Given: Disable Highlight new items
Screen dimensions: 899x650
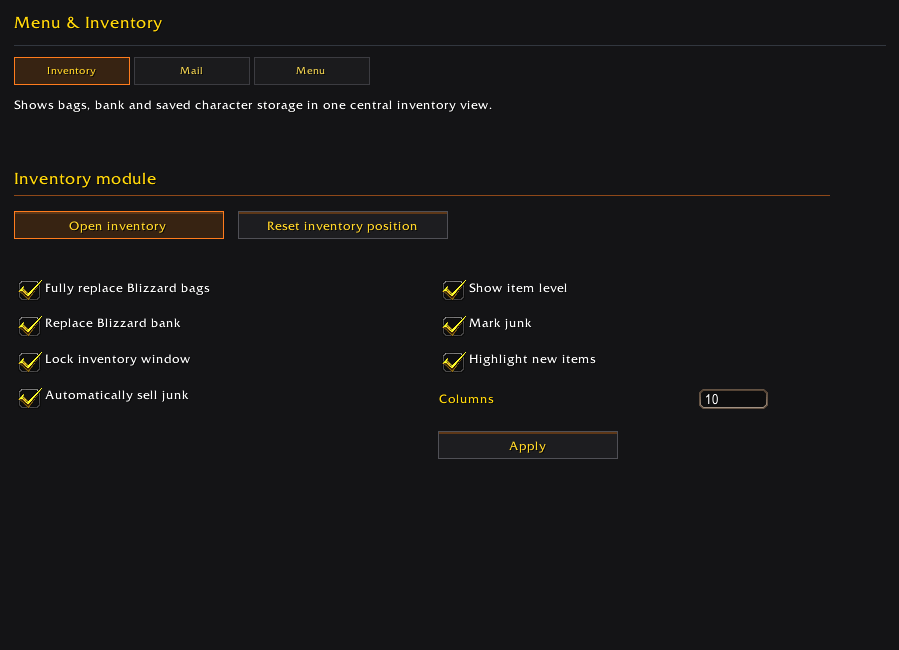Looking at the screenshot, I should pyautogui.click(x=454, y=361).
